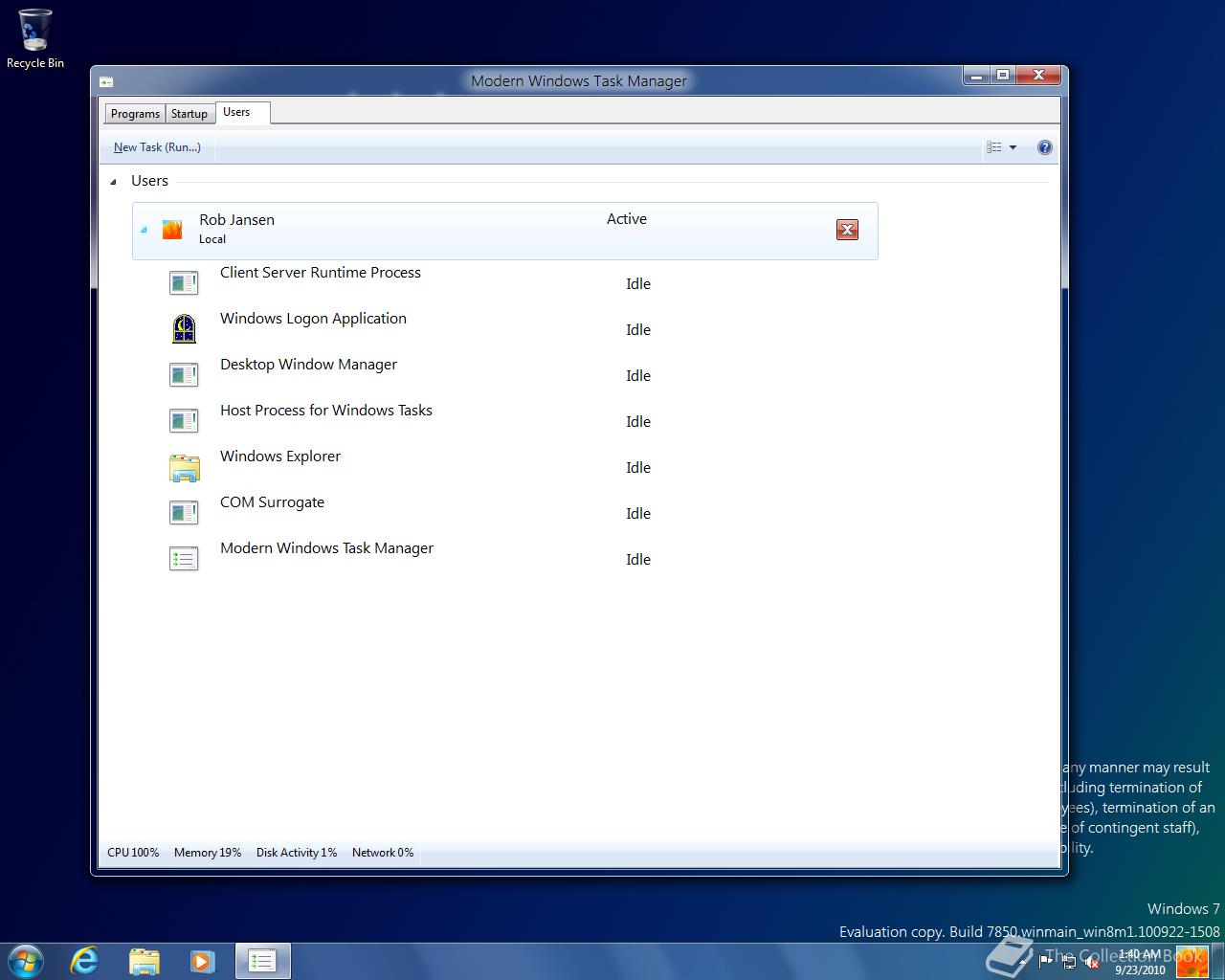Disconnect Rob Jansen with red X button
Image resolution: width=1225 pixels, height=980 pixels.
coord(847,230)
